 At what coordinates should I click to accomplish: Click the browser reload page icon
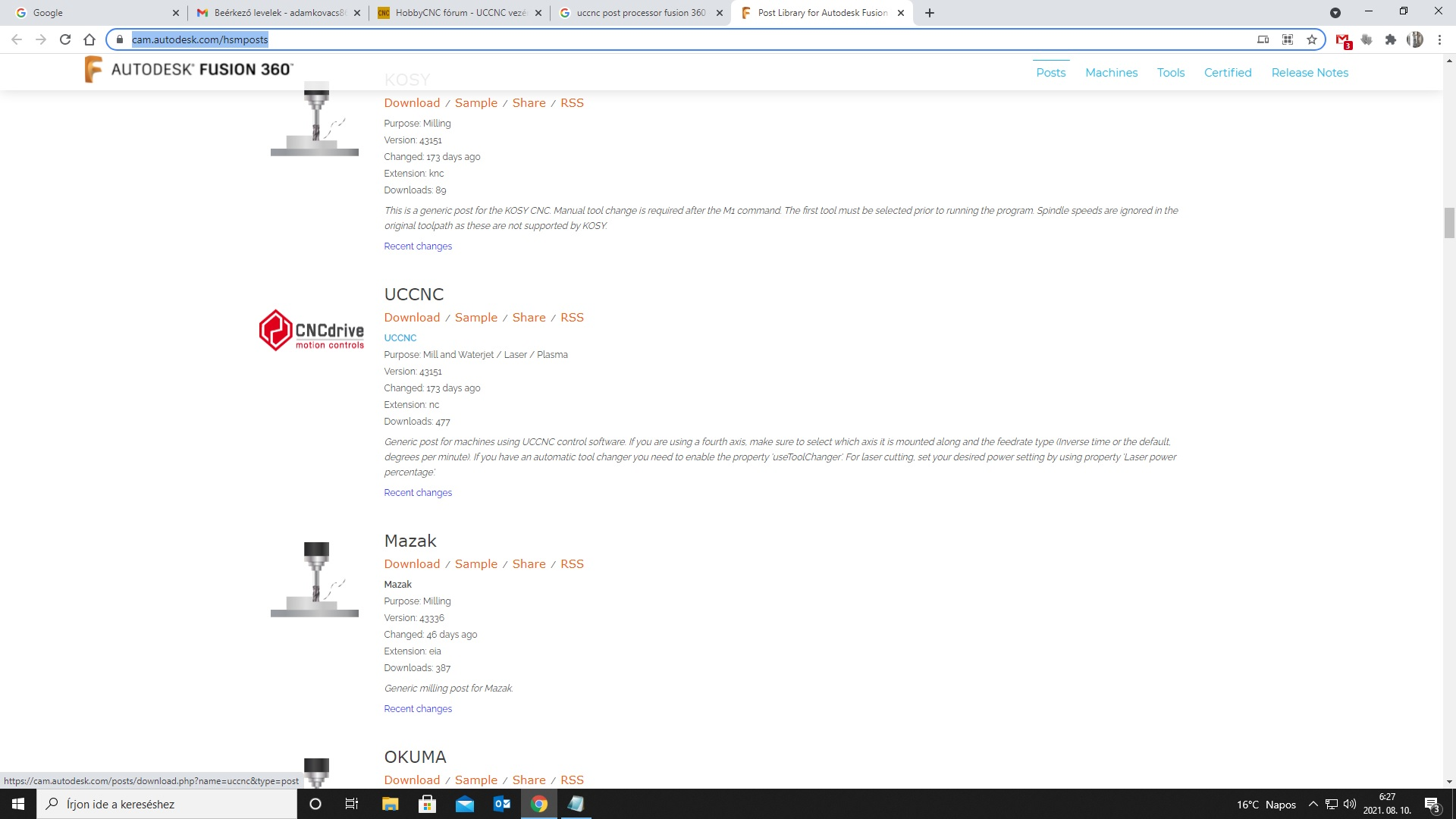tap(65, 39)
